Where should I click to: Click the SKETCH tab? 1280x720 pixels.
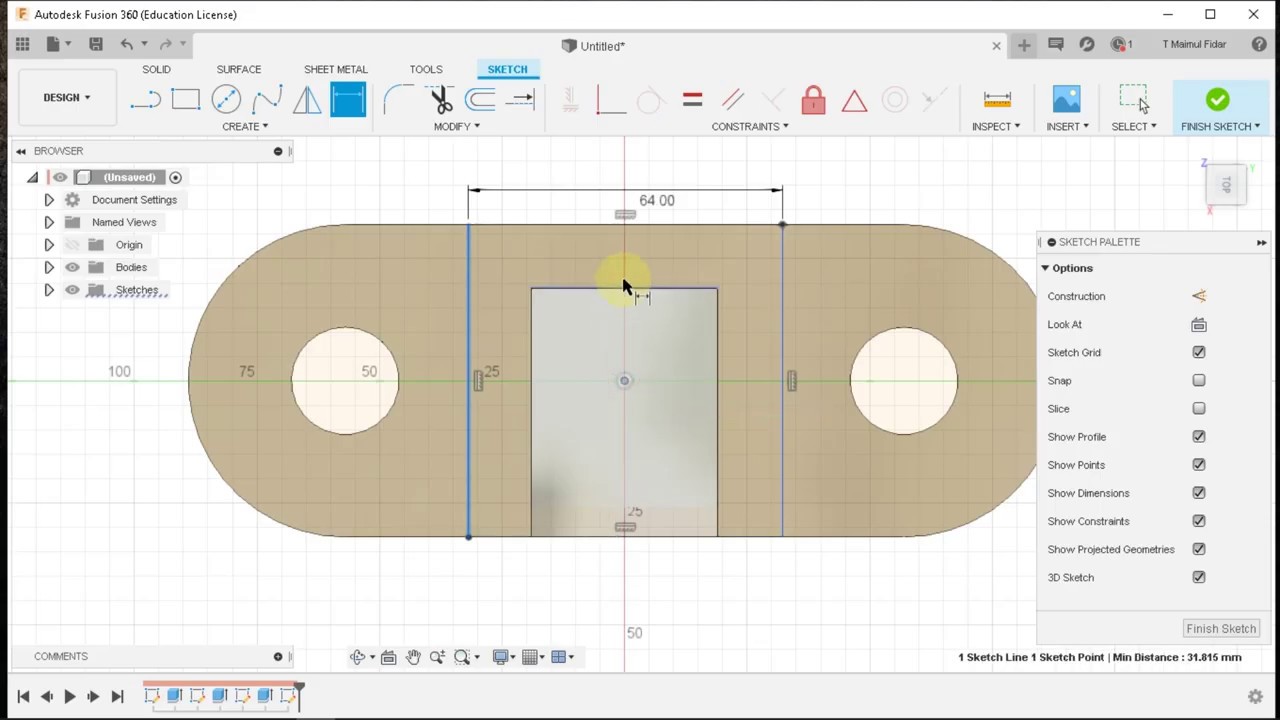[x=507, y=69]
